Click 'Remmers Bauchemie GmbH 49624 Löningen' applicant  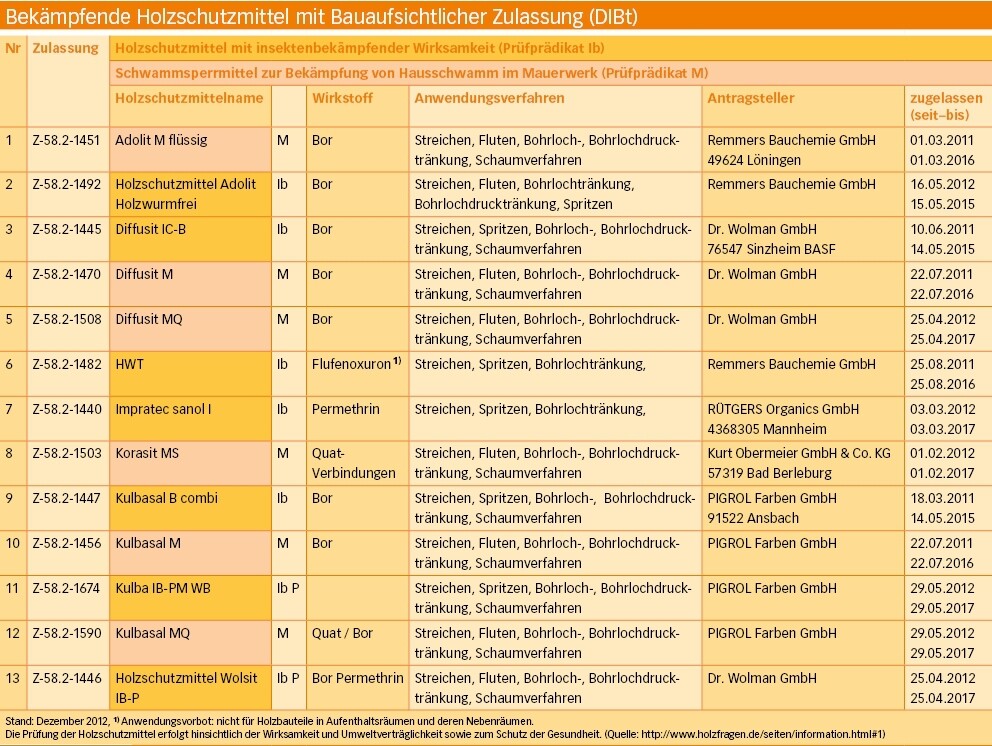[791, 150]
